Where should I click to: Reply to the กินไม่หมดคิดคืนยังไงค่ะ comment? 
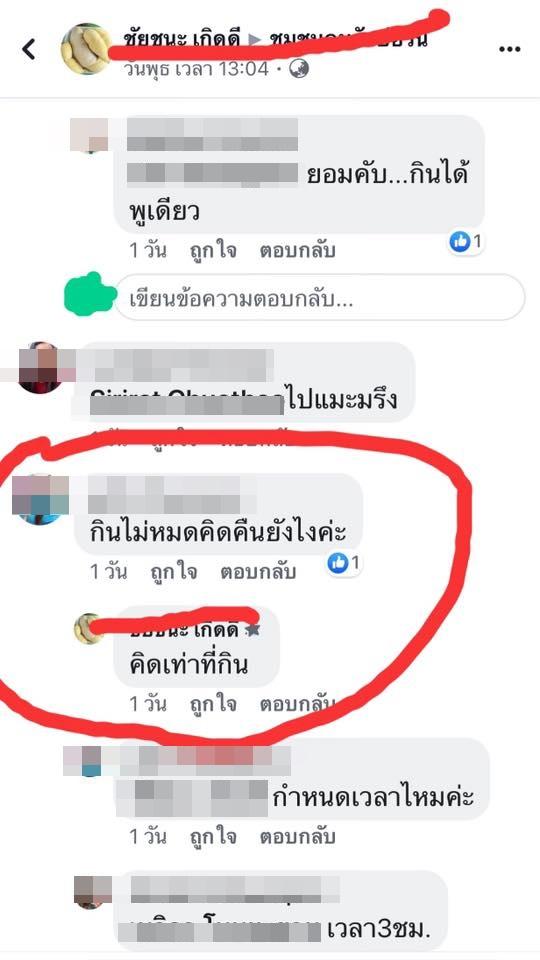click(x=258, y=572)
